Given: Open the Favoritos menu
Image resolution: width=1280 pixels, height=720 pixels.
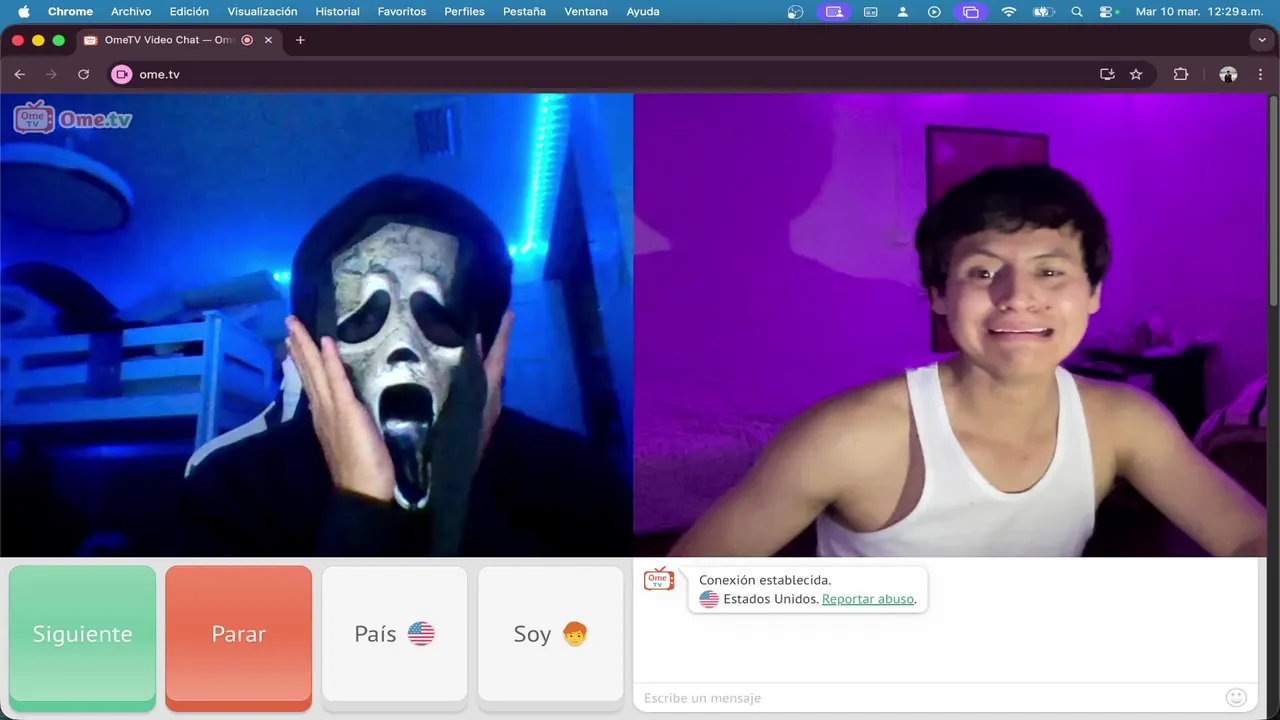Looking at the screenshot, I should [402, 12].
